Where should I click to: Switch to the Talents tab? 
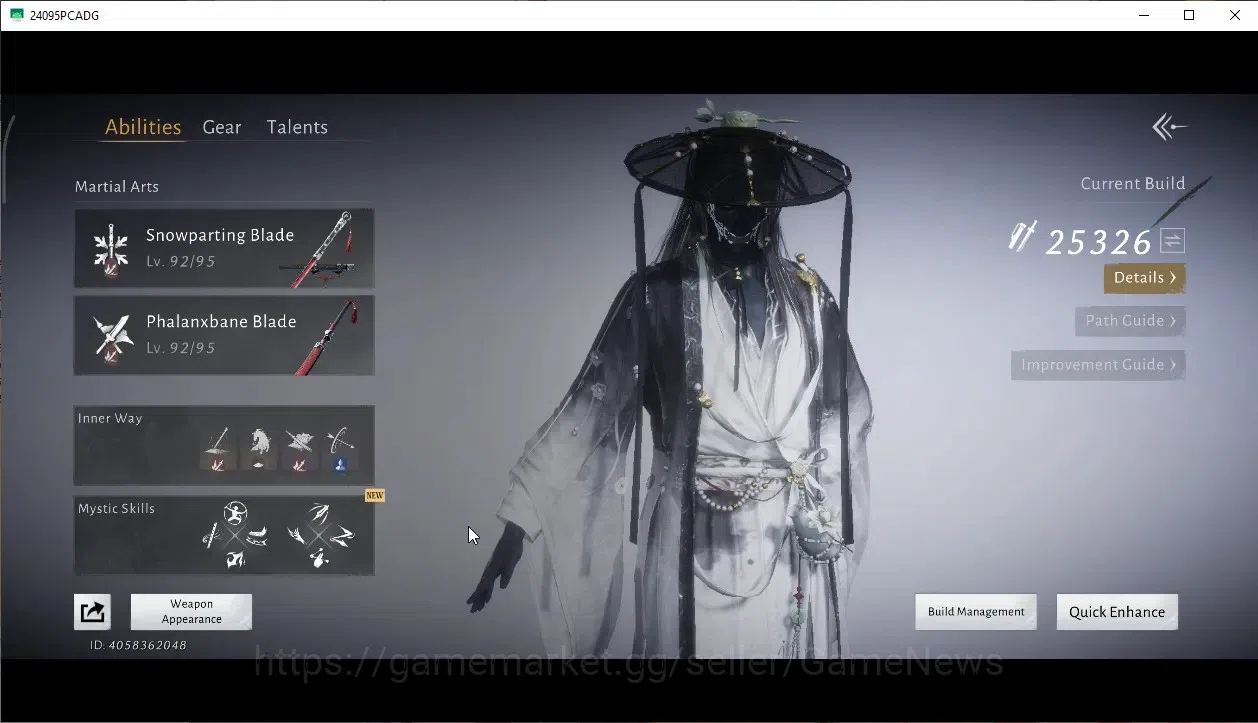[297, 127]
